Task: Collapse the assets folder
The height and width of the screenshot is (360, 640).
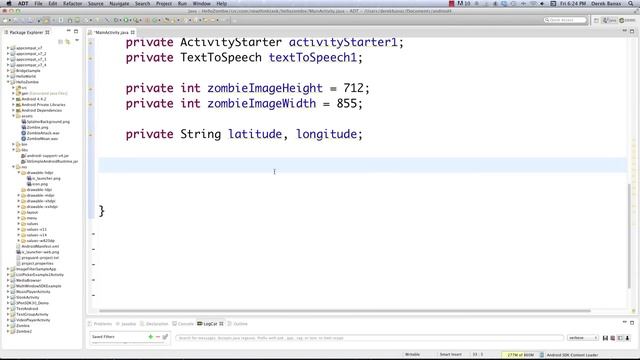Action: [13, 116]
